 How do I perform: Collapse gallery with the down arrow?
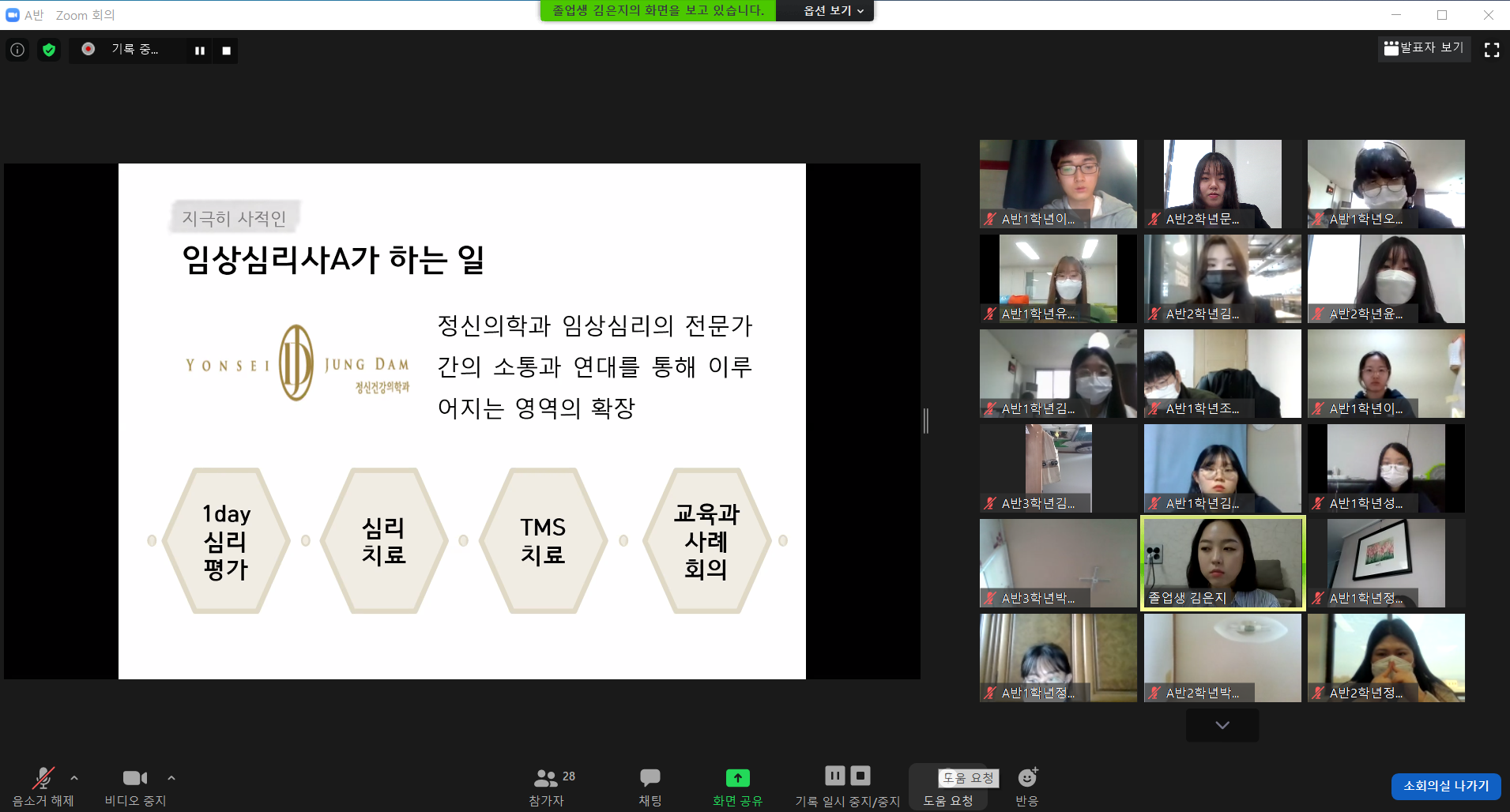1222,724
